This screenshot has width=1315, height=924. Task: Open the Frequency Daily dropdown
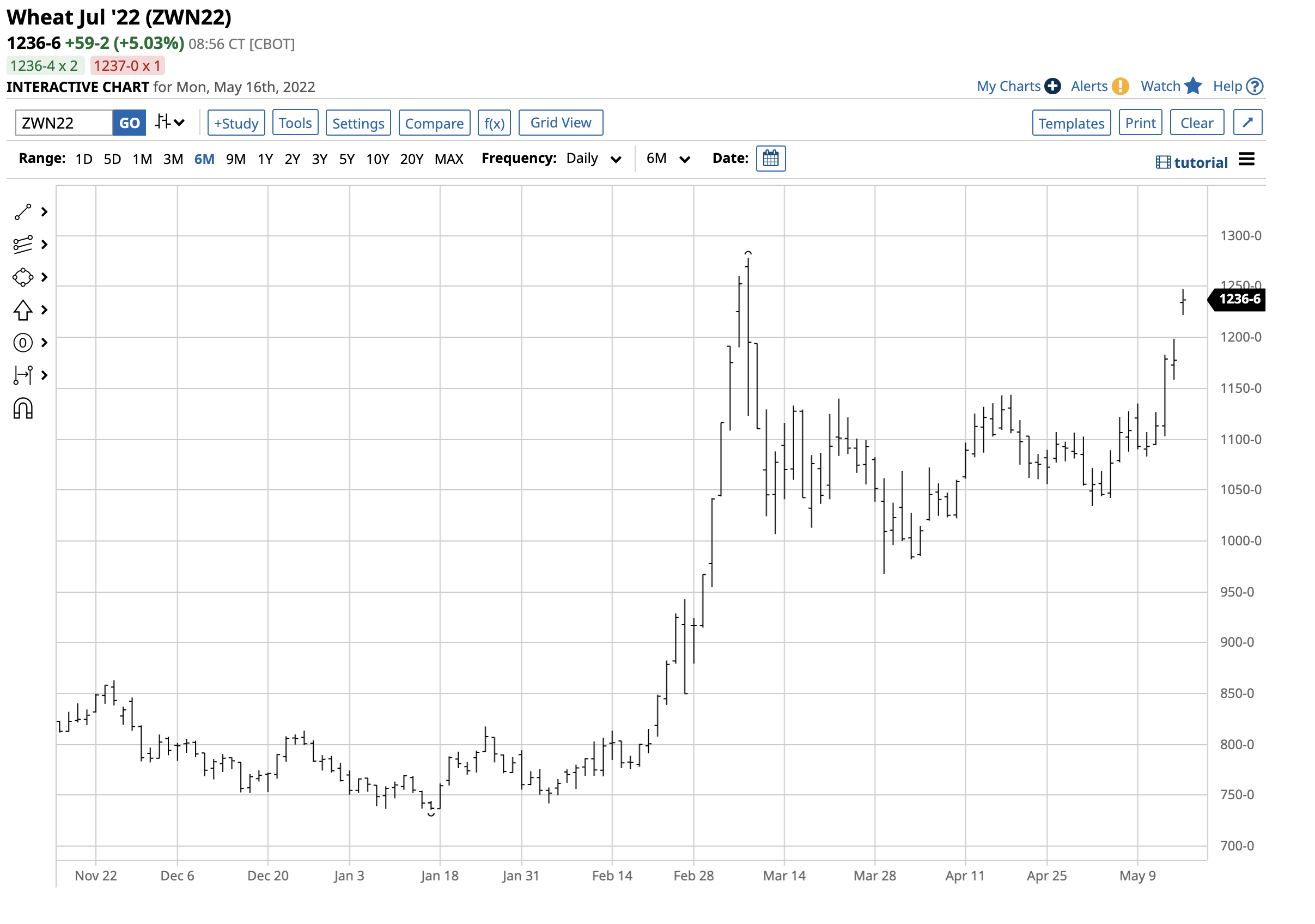pyautogui.click(x=593, y=159)
